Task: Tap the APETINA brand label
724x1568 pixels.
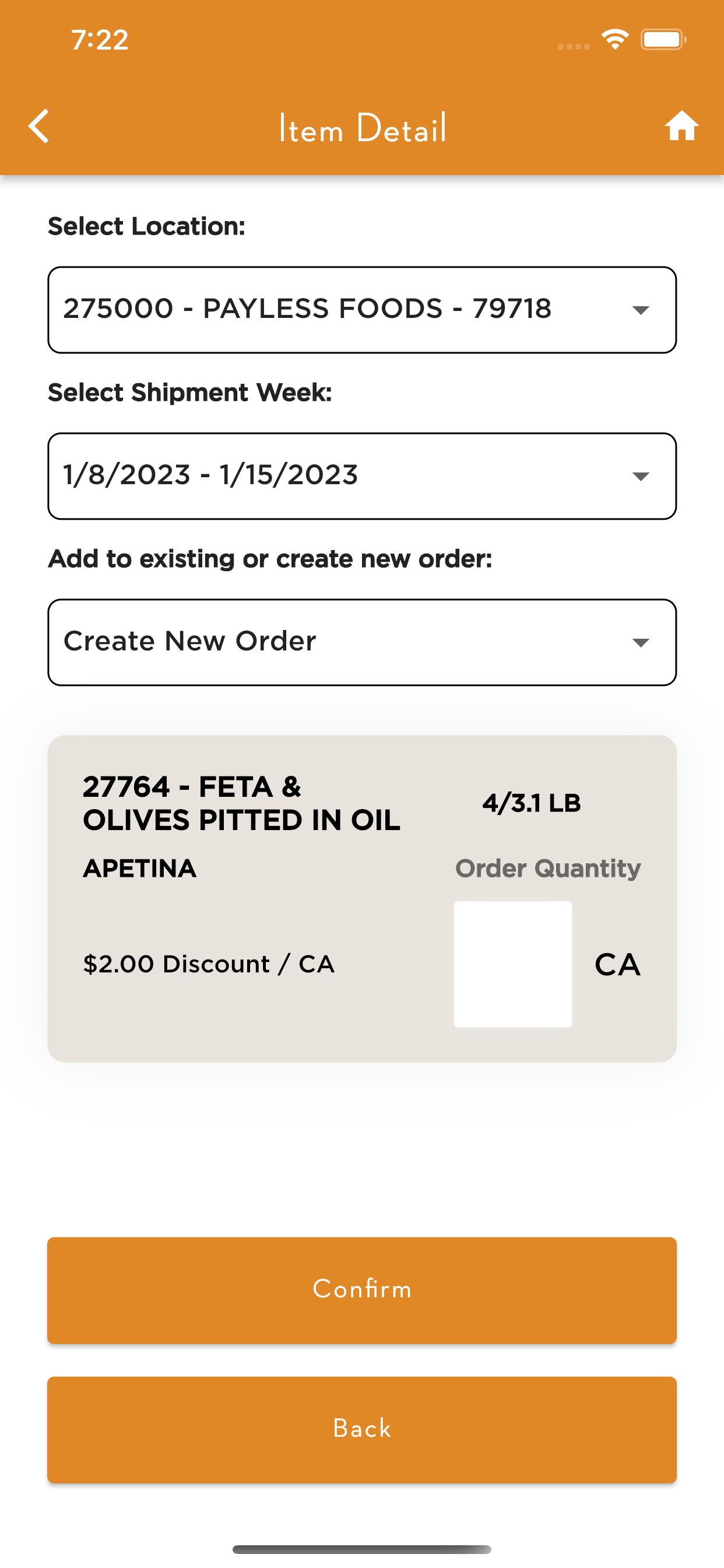Action: click(x=139, y=869)
